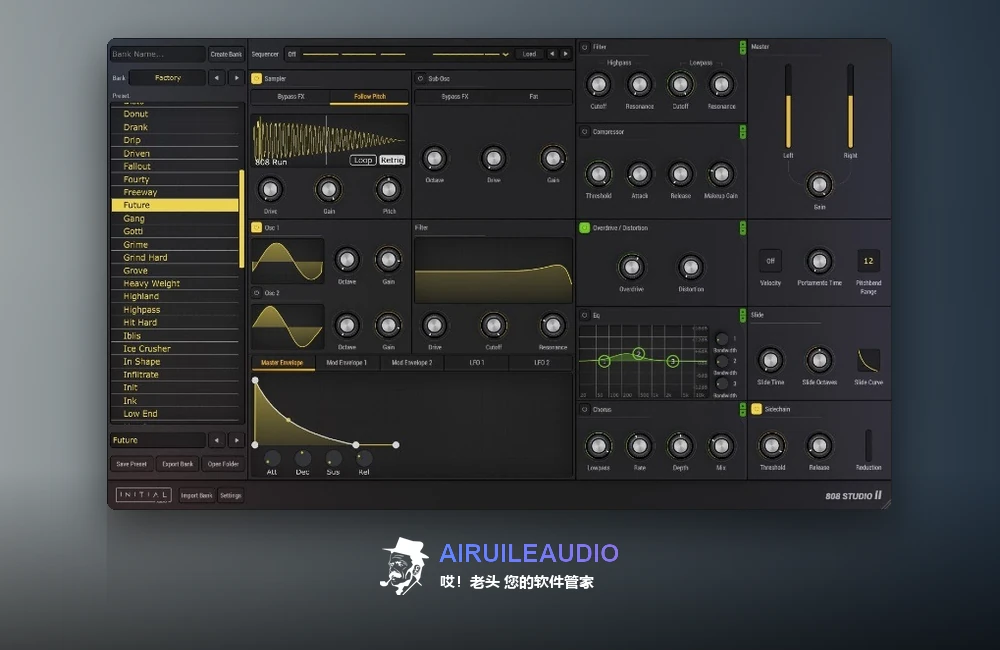Click the Slide Time knob
Viewport: 1000px width, 650px height.
coord(770,360)
